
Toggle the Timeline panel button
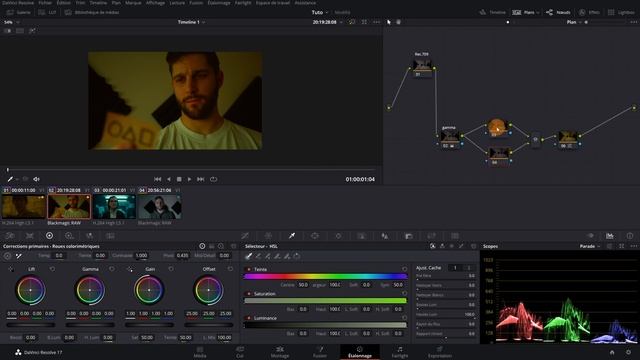coord(493,12)
